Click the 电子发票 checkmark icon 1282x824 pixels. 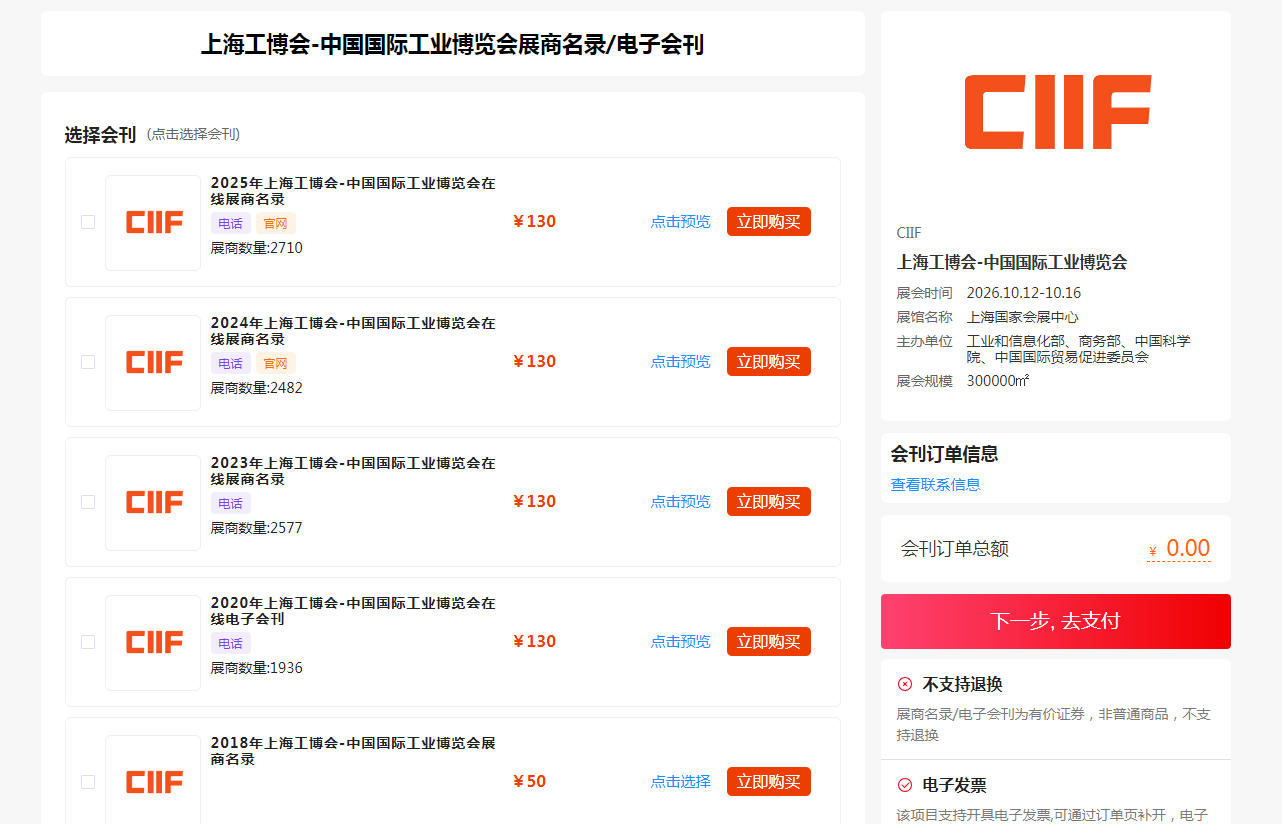click(905, 785)
